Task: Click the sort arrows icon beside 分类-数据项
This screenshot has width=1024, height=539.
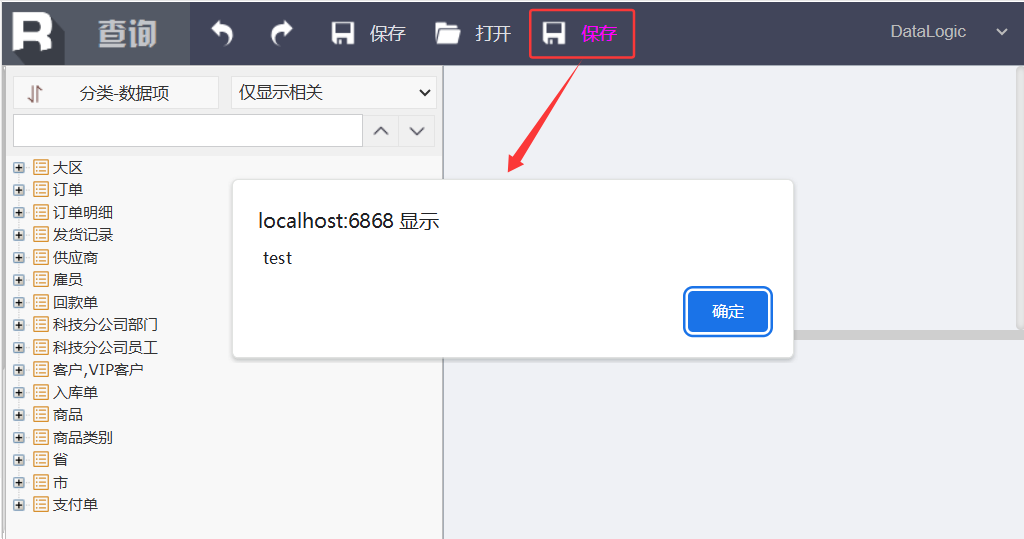Action: tap(35, 93)
